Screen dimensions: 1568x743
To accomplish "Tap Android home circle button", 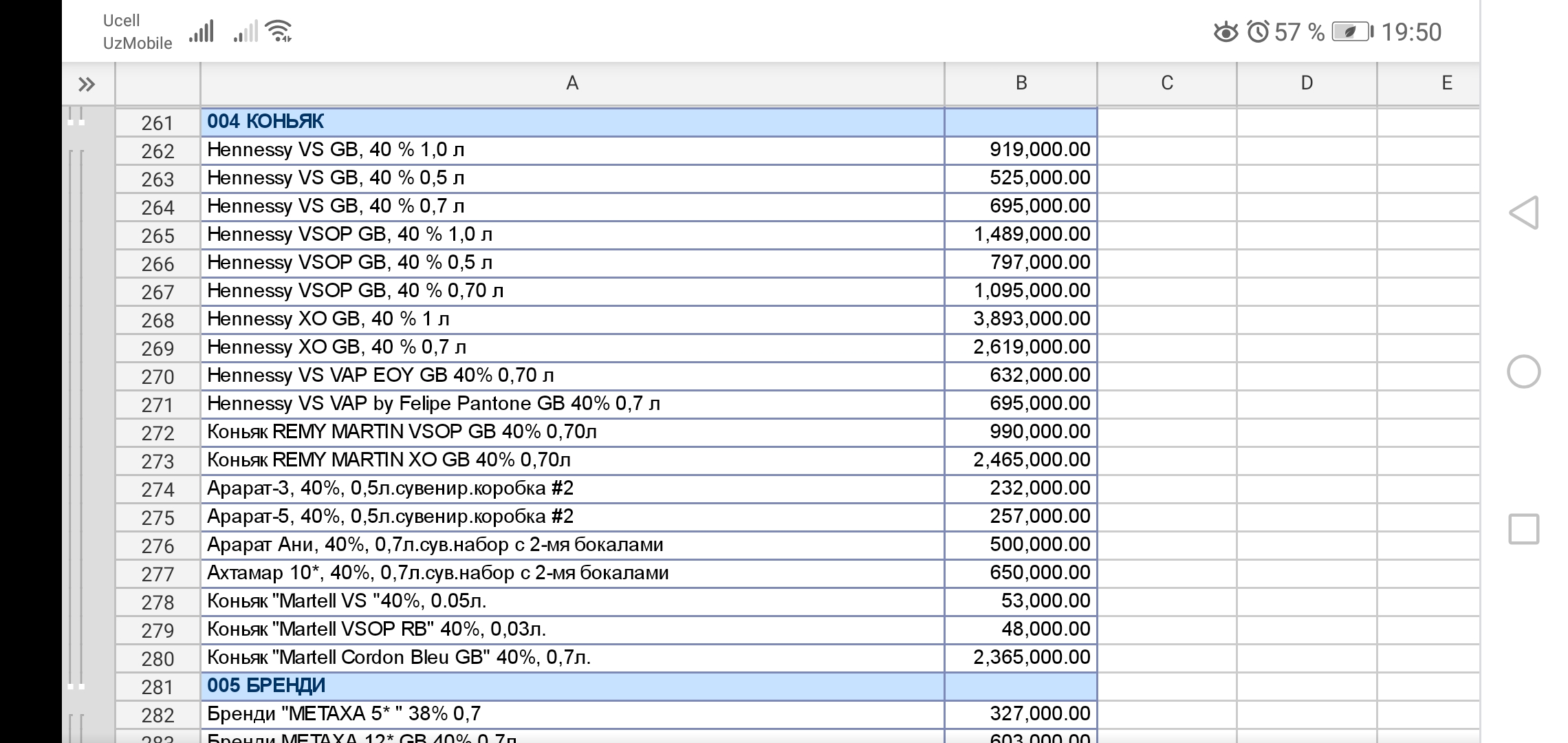I will [x=1523, y=371].
